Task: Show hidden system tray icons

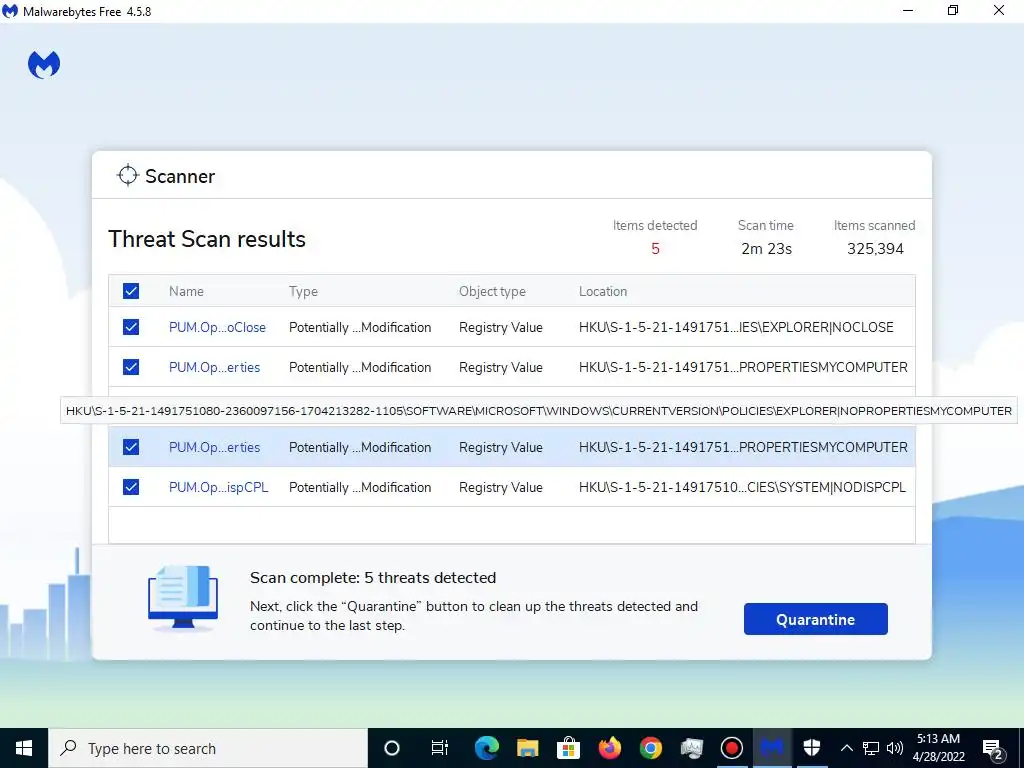Action: [x=846, y=748]
